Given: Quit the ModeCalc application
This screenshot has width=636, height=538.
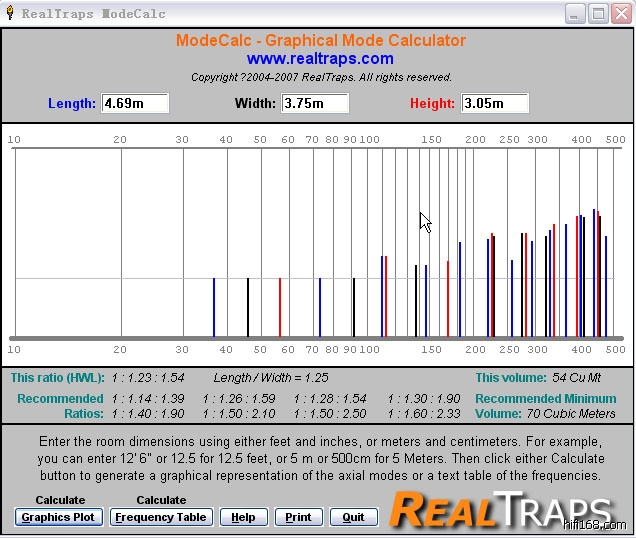Looking at the screenshot, I should pyautogui.click(x=353, y=517).
